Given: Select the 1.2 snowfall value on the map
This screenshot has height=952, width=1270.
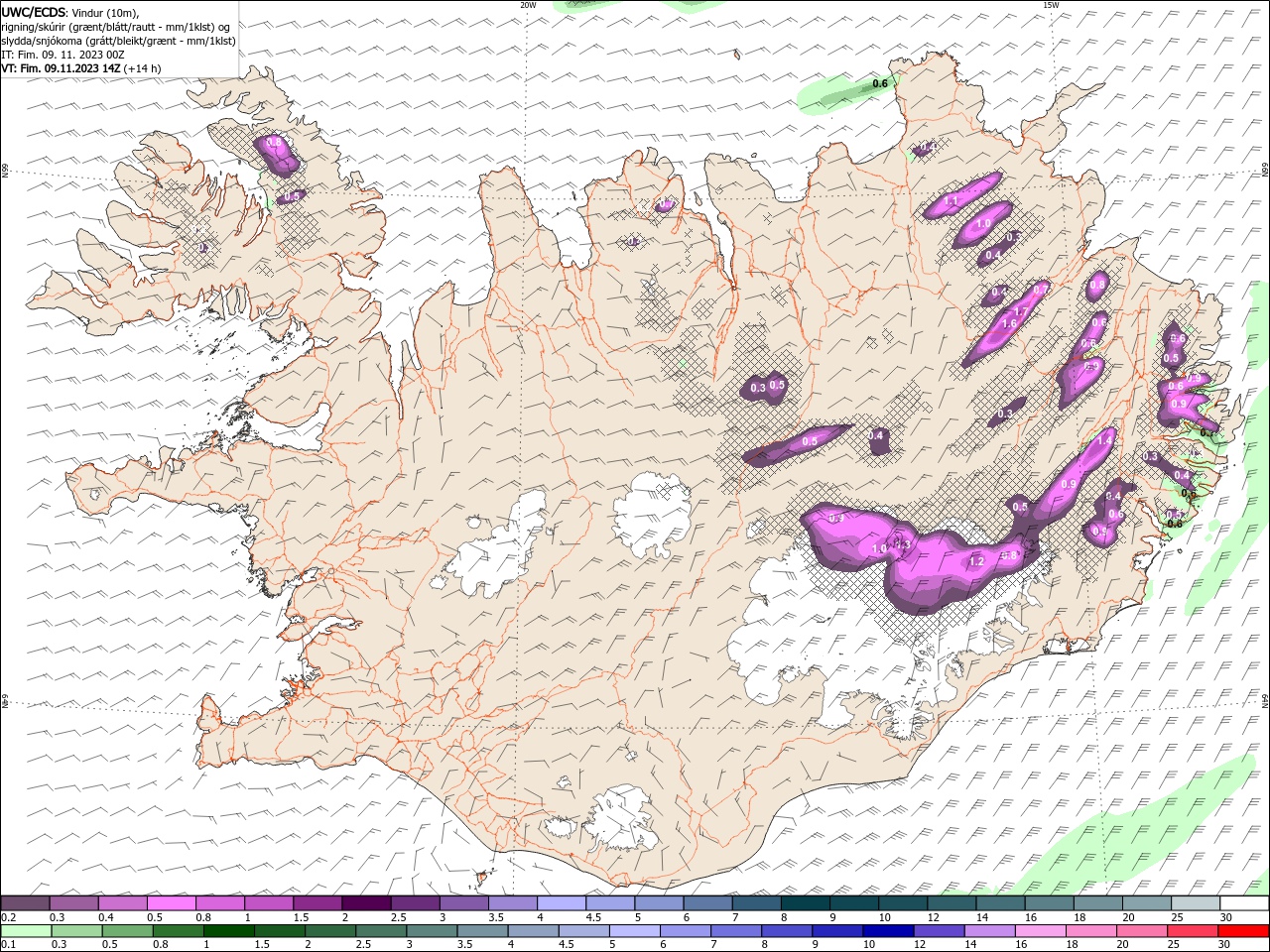Looking at the screenshot, I should click(x=976, y=561).
